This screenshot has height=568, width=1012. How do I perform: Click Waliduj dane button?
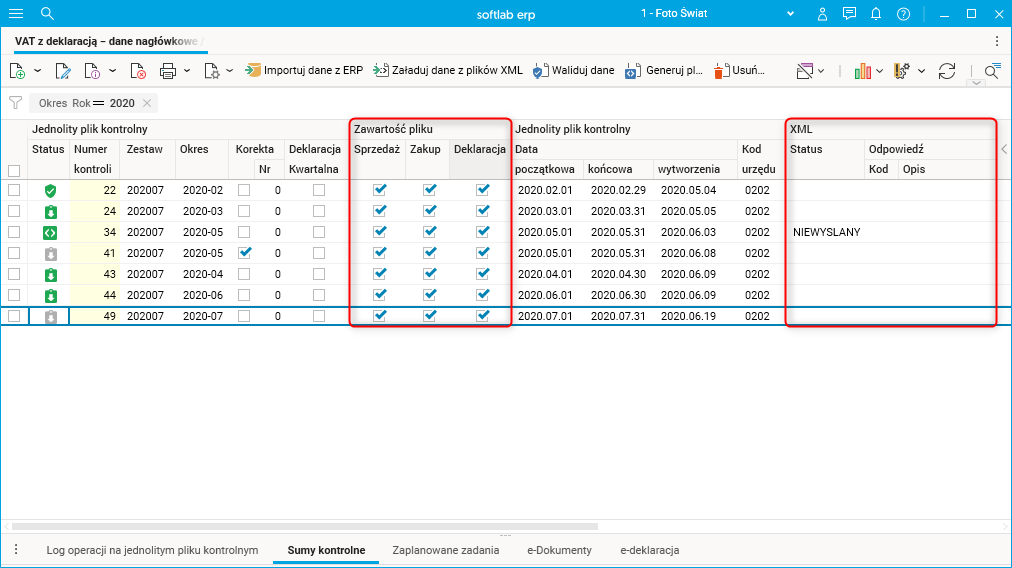coord(573,70)
